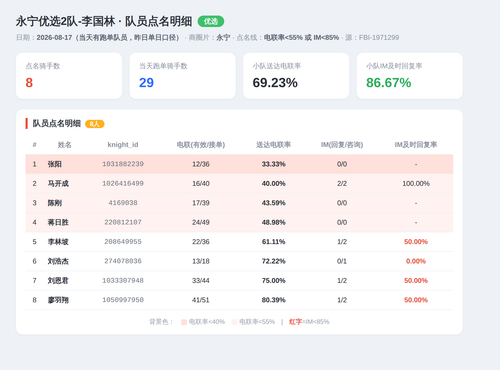Click the red 50.00% in 李林坡's row
Image resolution: width=500 pixels, height=370 pixels.
pos(416,242)
